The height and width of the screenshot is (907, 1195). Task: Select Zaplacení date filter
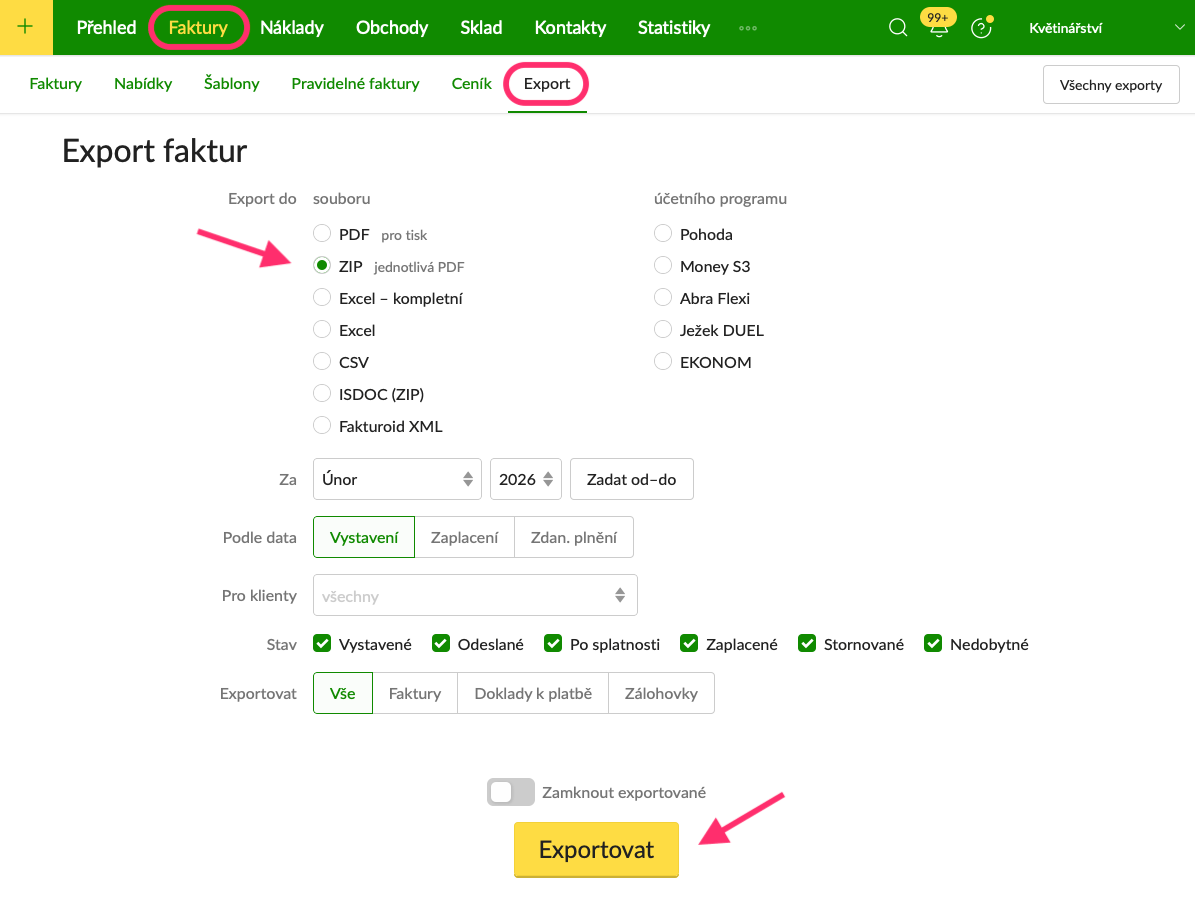(x=464, y=537)
